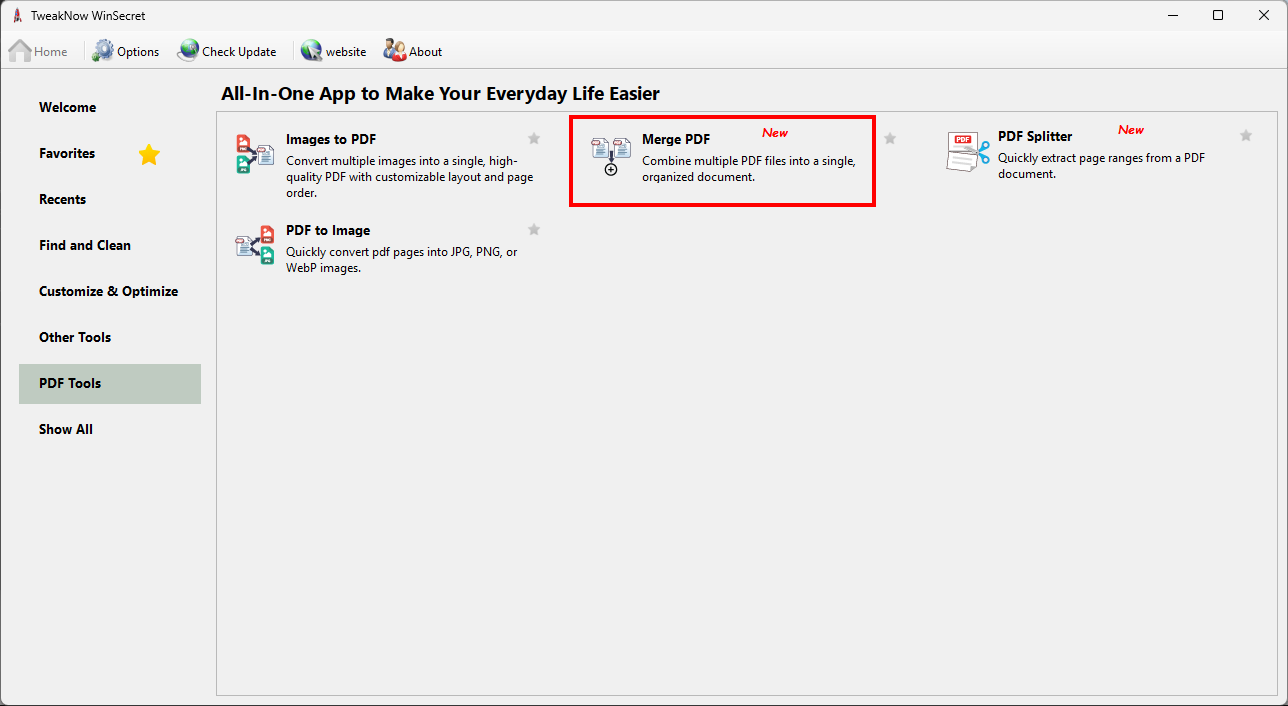The width and height of the screenshot is (1288, 706).
Task: Select the Recents sidebar item
Action: (110, 199)
